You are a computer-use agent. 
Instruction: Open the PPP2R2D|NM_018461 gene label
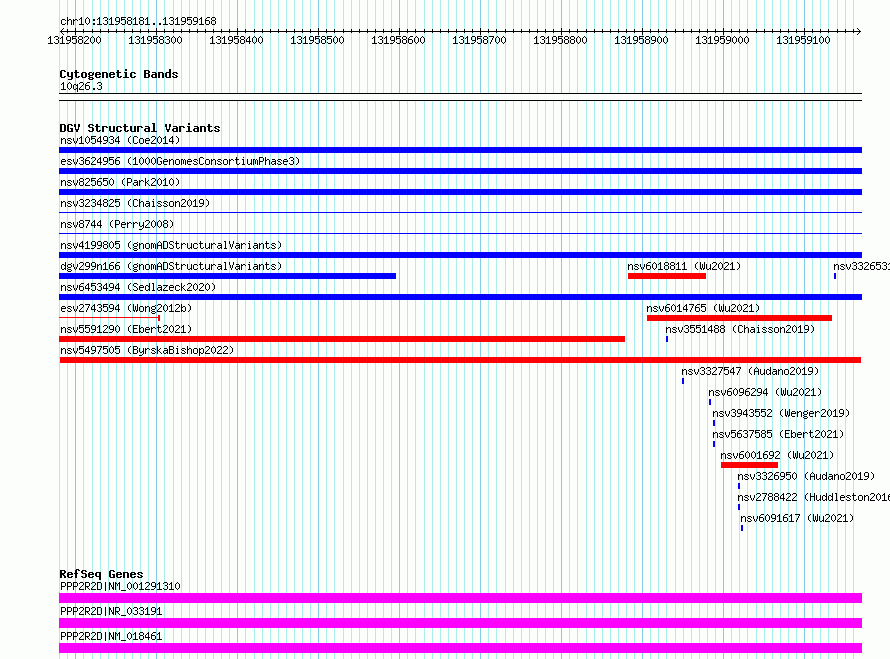pyautogui.click(x=111, y=636)
